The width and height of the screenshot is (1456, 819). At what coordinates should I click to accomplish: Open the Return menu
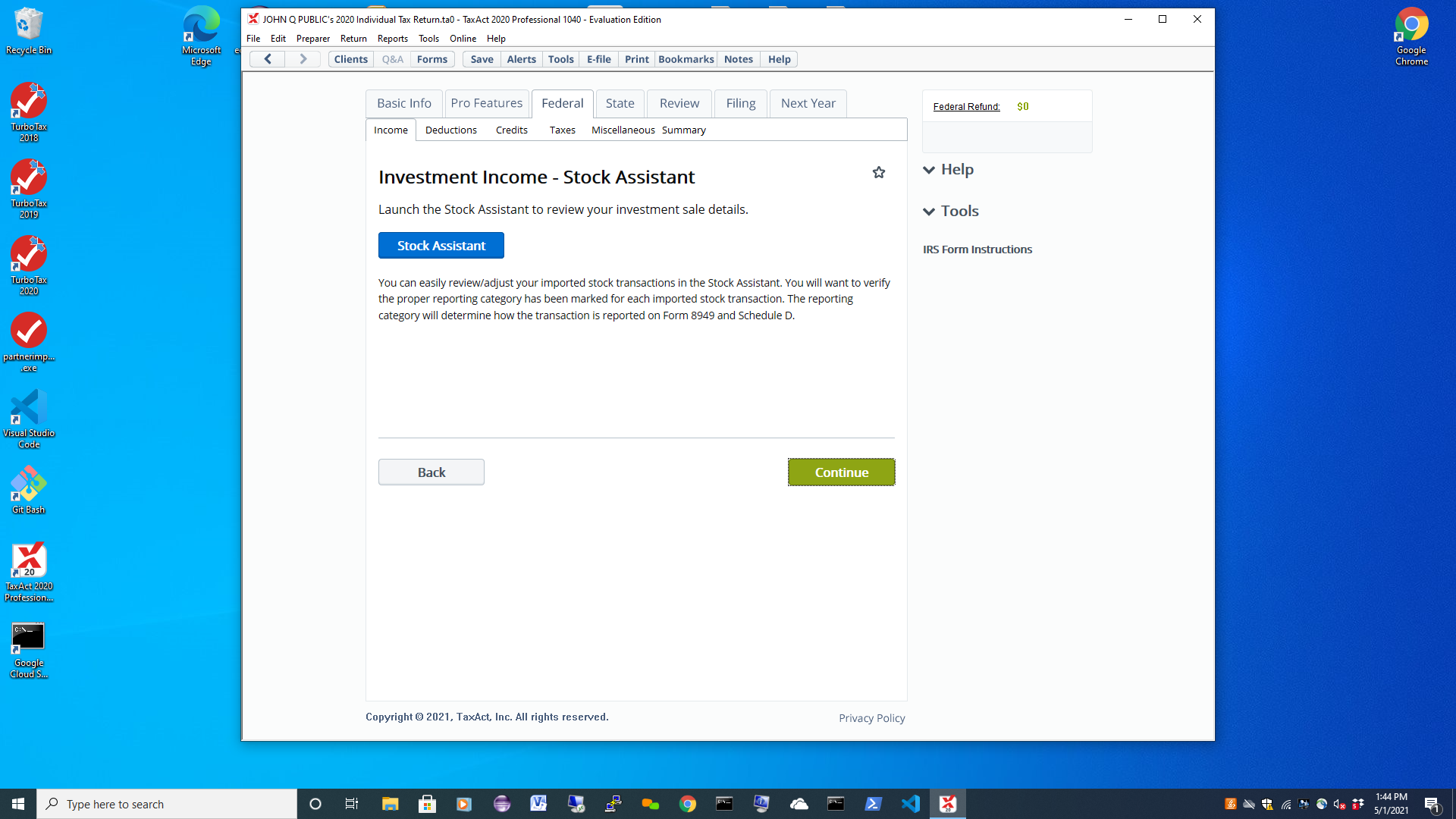[x=353, y=39]
